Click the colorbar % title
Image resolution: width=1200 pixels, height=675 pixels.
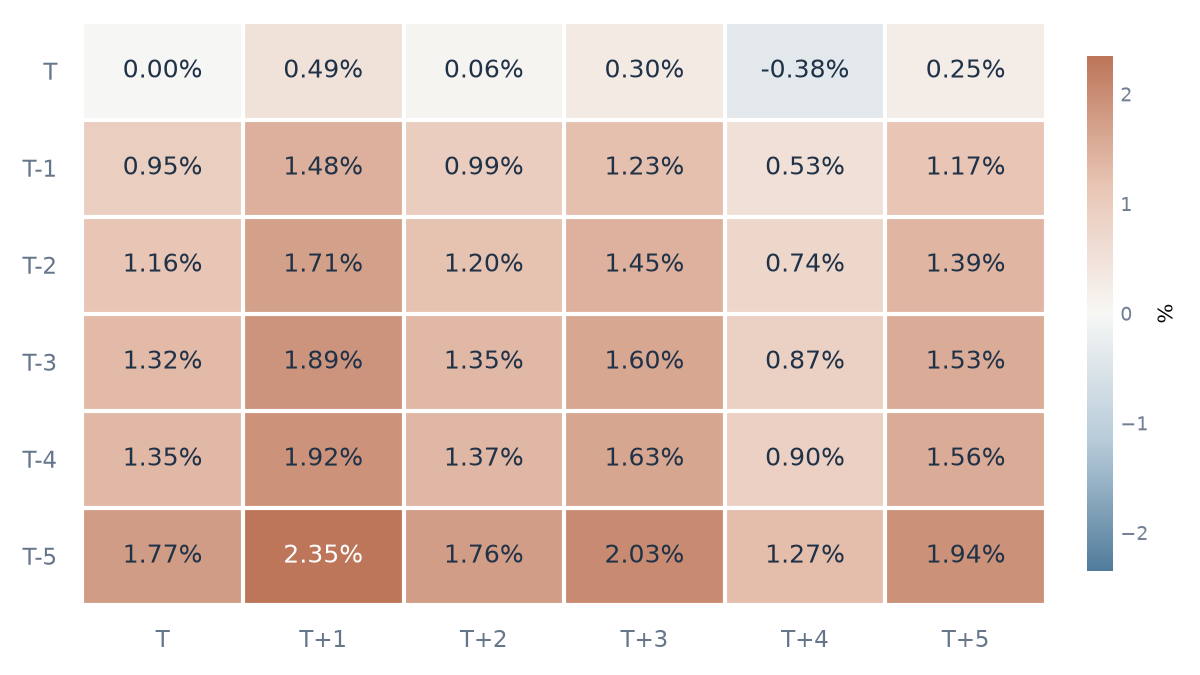pos(1165,314)
